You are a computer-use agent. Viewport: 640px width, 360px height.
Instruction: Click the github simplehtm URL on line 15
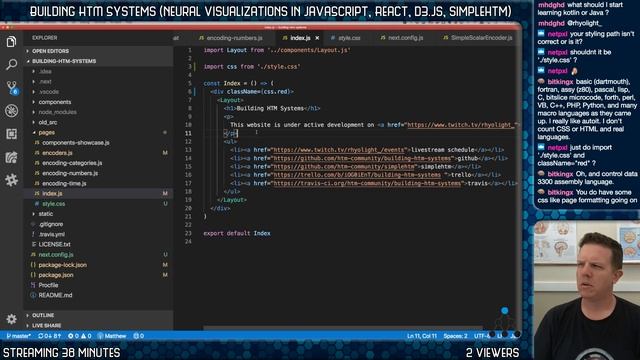click(344, 167)
